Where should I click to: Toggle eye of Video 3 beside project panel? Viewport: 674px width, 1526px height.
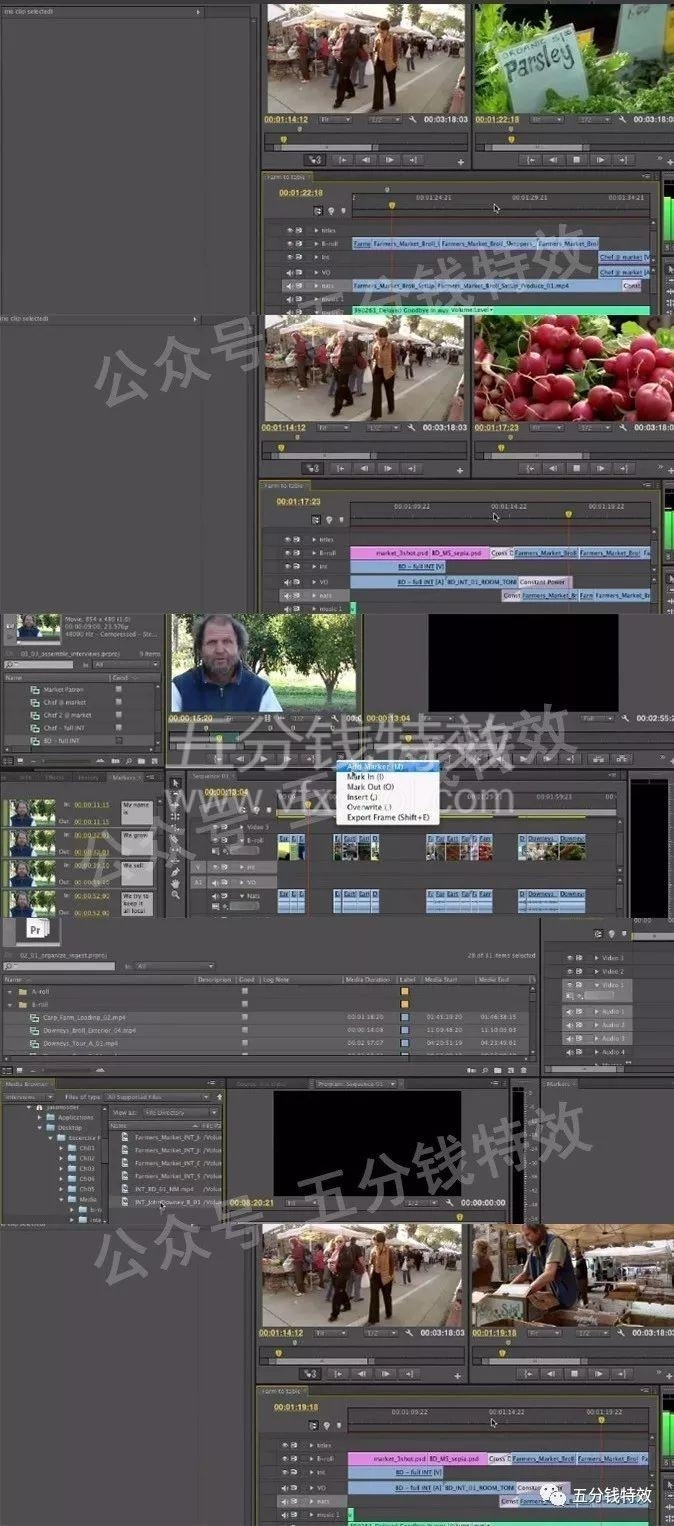(x=569, y=958)
